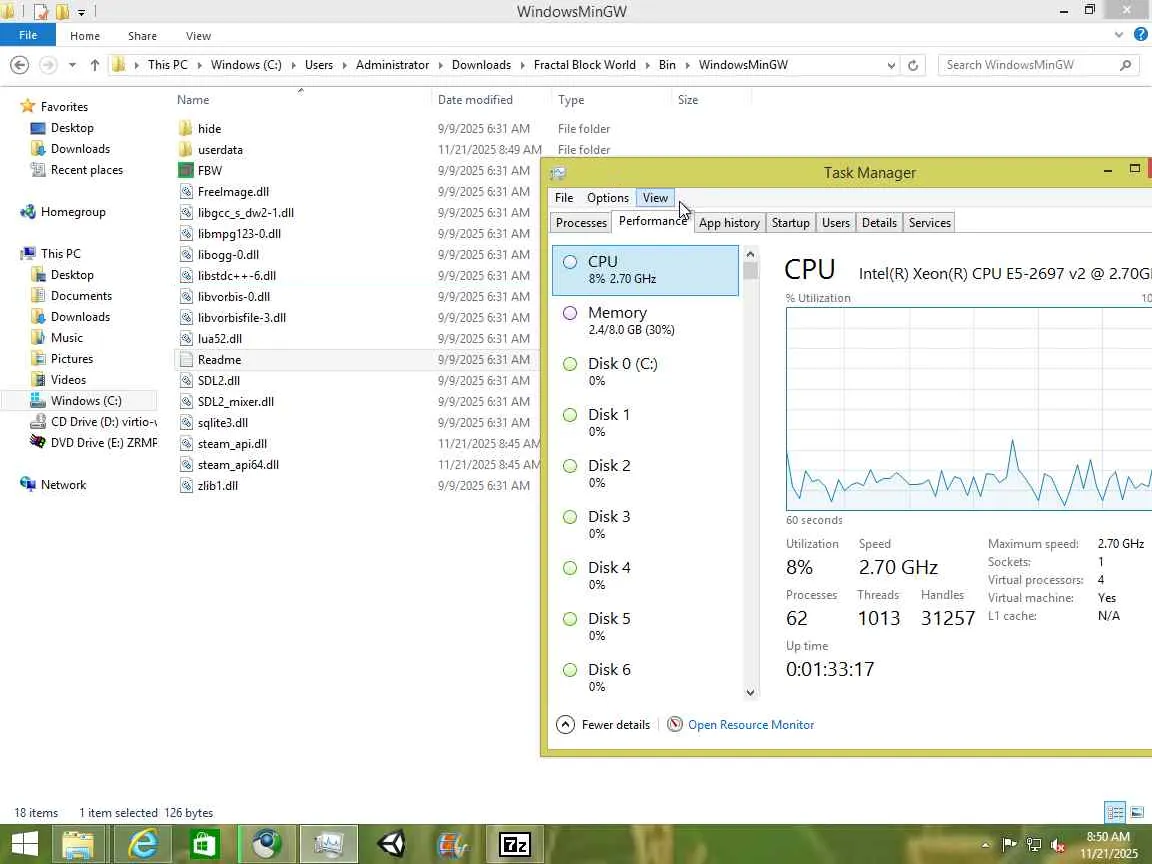Open the address bar history dropdown
Screen dimensions: 1152x864
pos(890,65)
